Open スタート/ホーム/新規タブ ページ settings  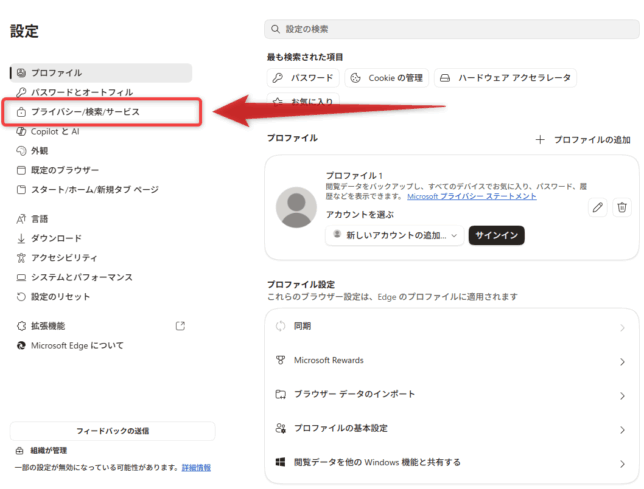coord(101,189)
